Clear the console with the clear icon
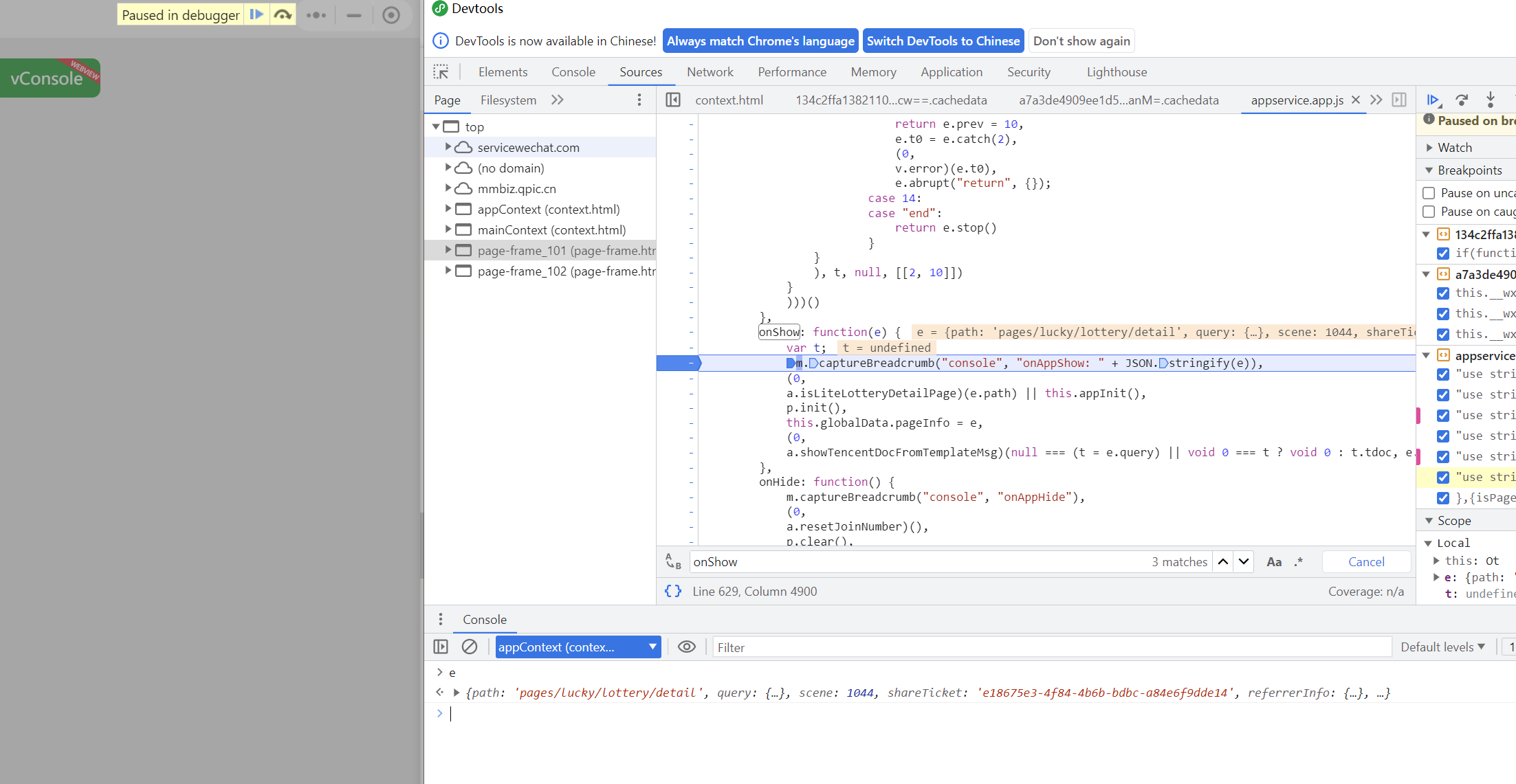This screenshot has width=1516, height=784. [470, 647]
